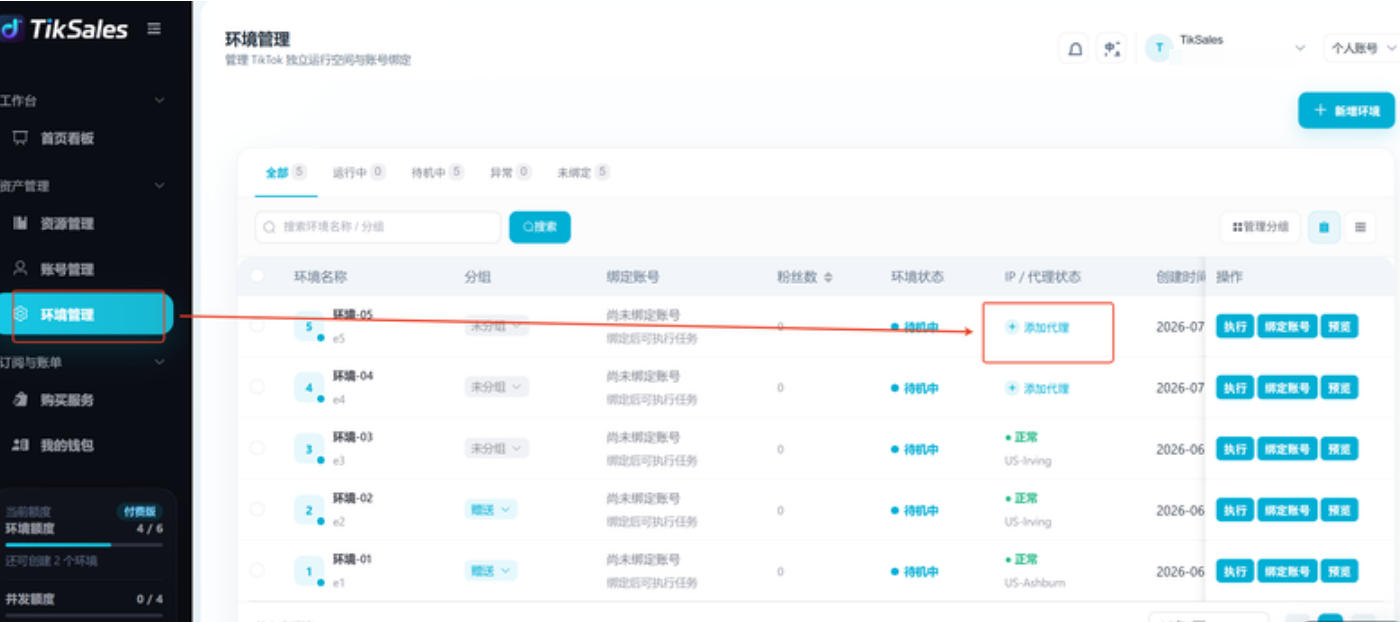
Task: Open group dropdown for 环境-04
Action: point(496,387)
